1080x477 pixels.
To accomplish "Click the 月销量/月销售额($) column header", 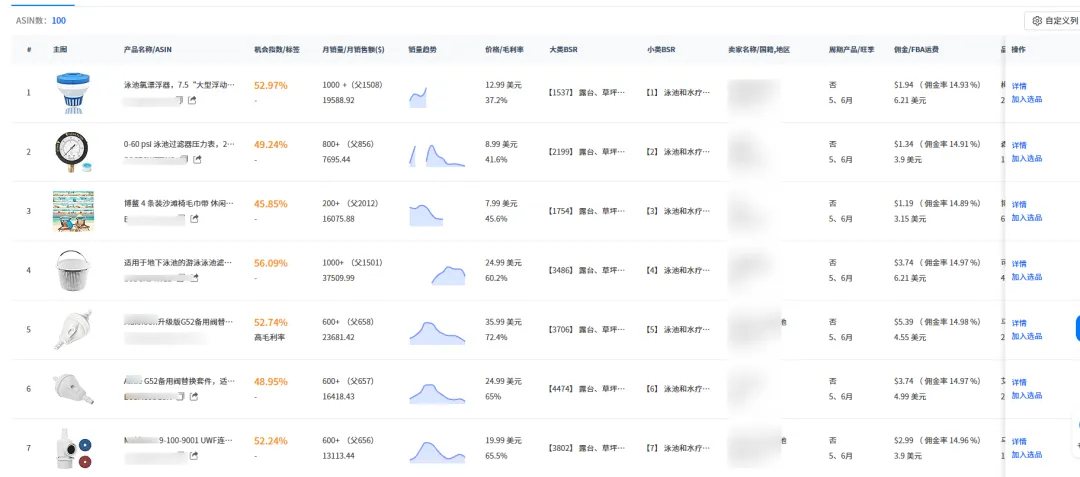I will coord(353,50).
